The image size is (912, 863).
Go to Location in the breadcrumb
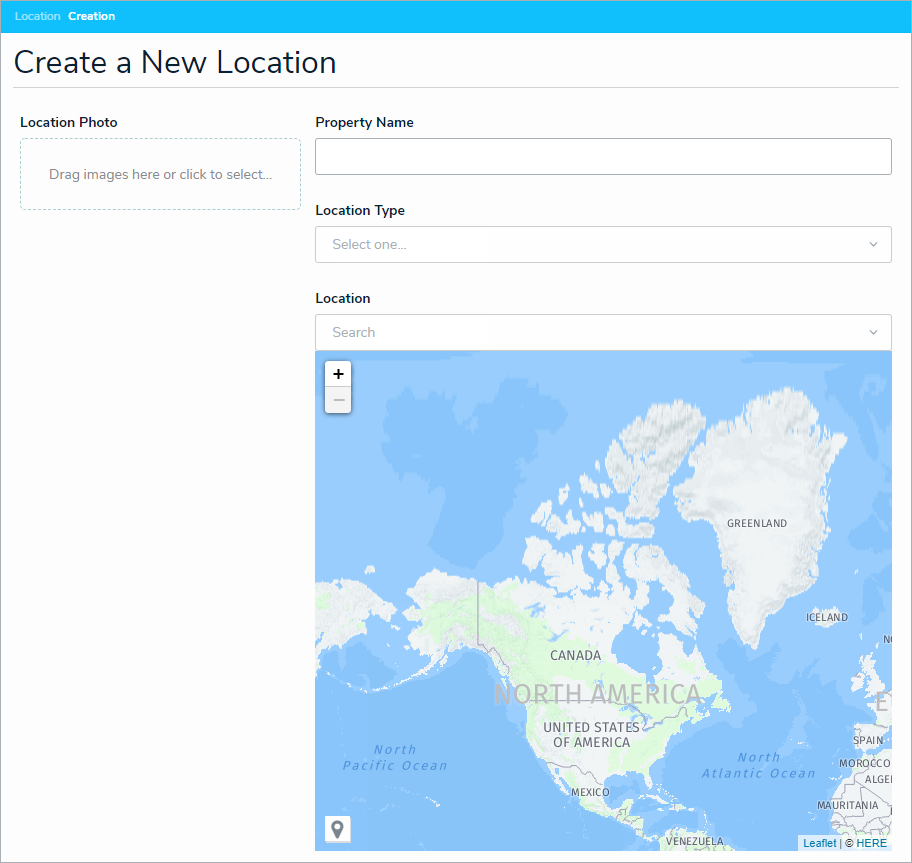click(x=37, y=16)
